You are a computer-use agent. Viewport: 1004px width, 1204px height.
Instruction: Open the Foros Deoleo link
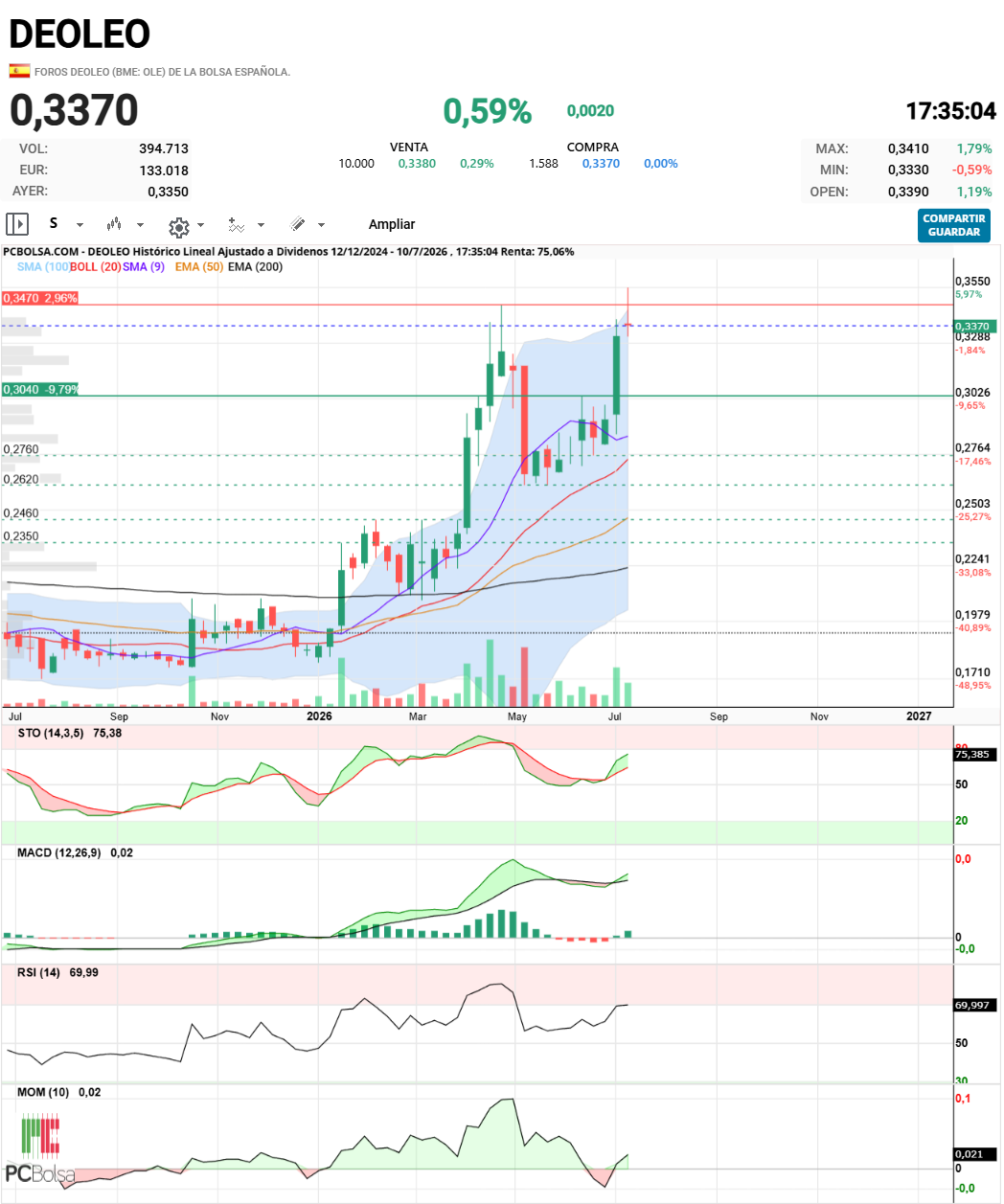[x=162, y=72]
